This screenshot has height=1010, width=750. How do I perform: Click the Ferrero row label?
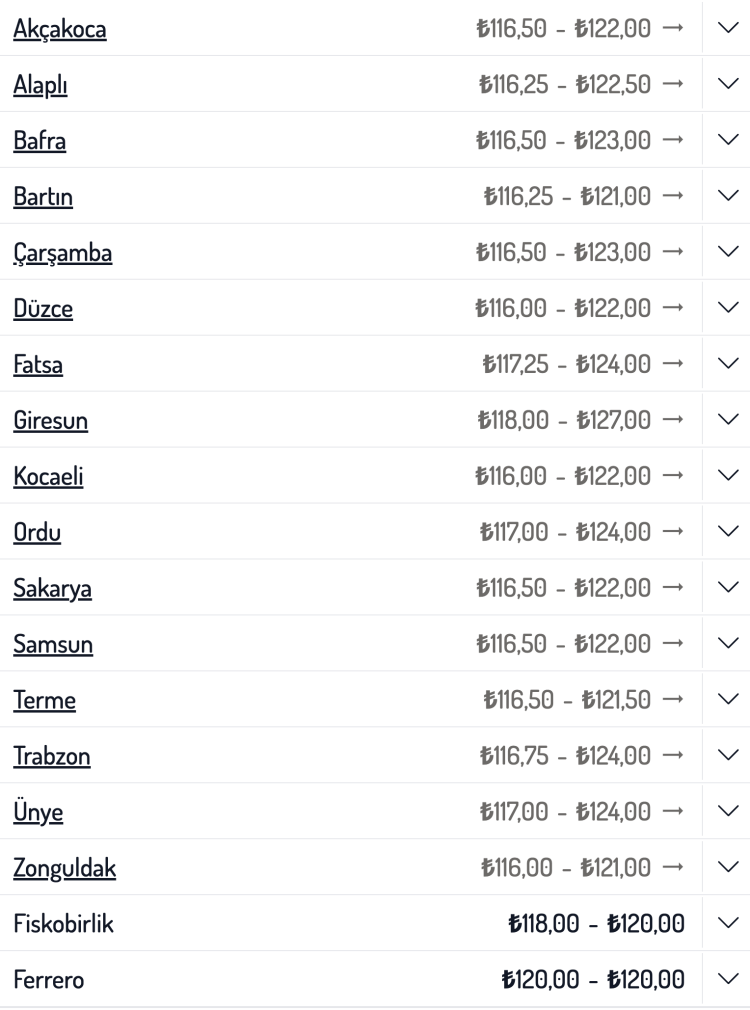[48, 980]
